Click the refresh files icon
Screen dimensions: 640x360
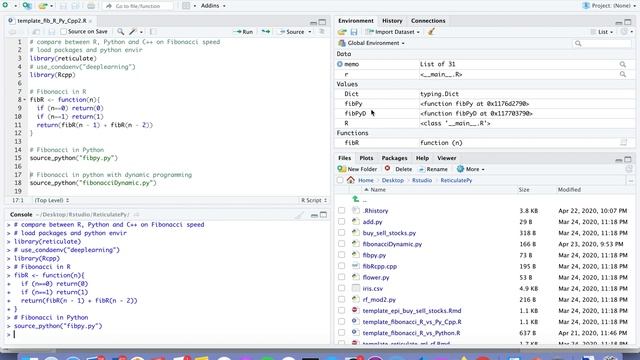coord(629,169)
